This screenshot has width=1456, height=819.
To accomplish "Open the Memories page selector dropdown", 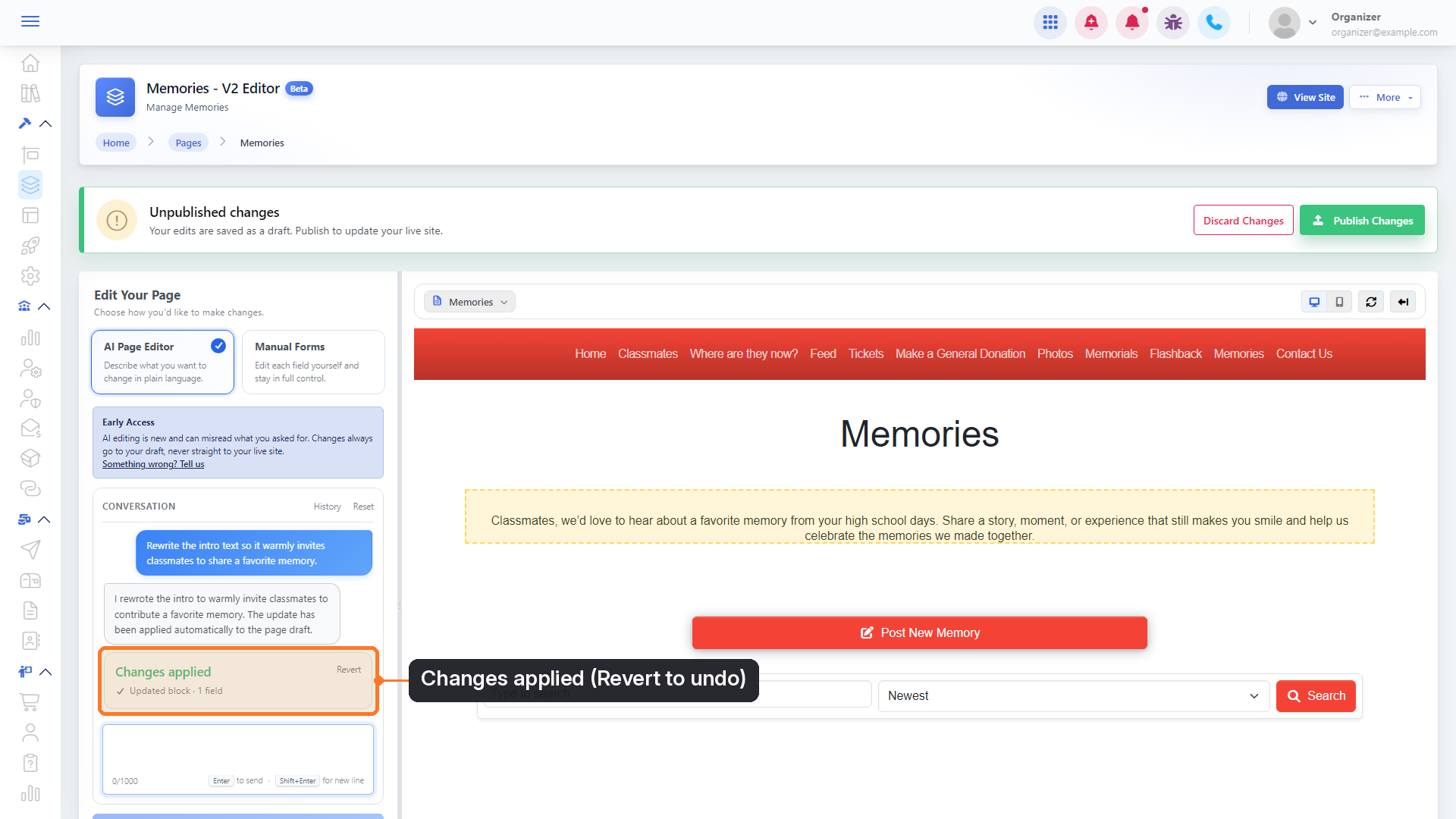I will 469,302.
